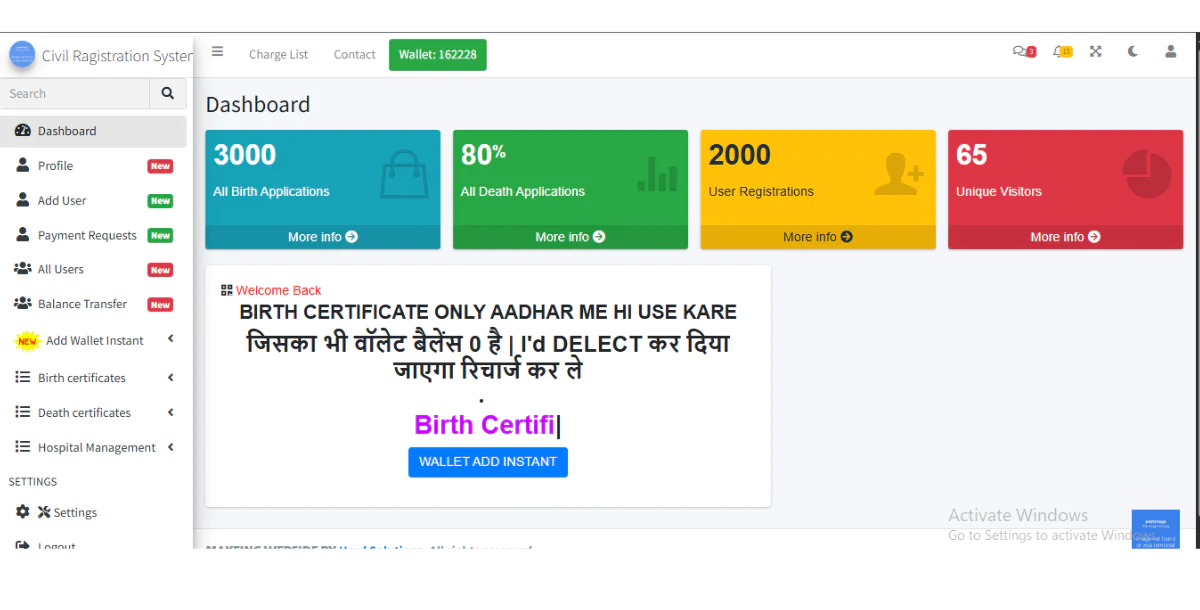Toggle dark mode with the moon icon
The width and height of the screenshot is (1200, 610).
[1133, 52]
